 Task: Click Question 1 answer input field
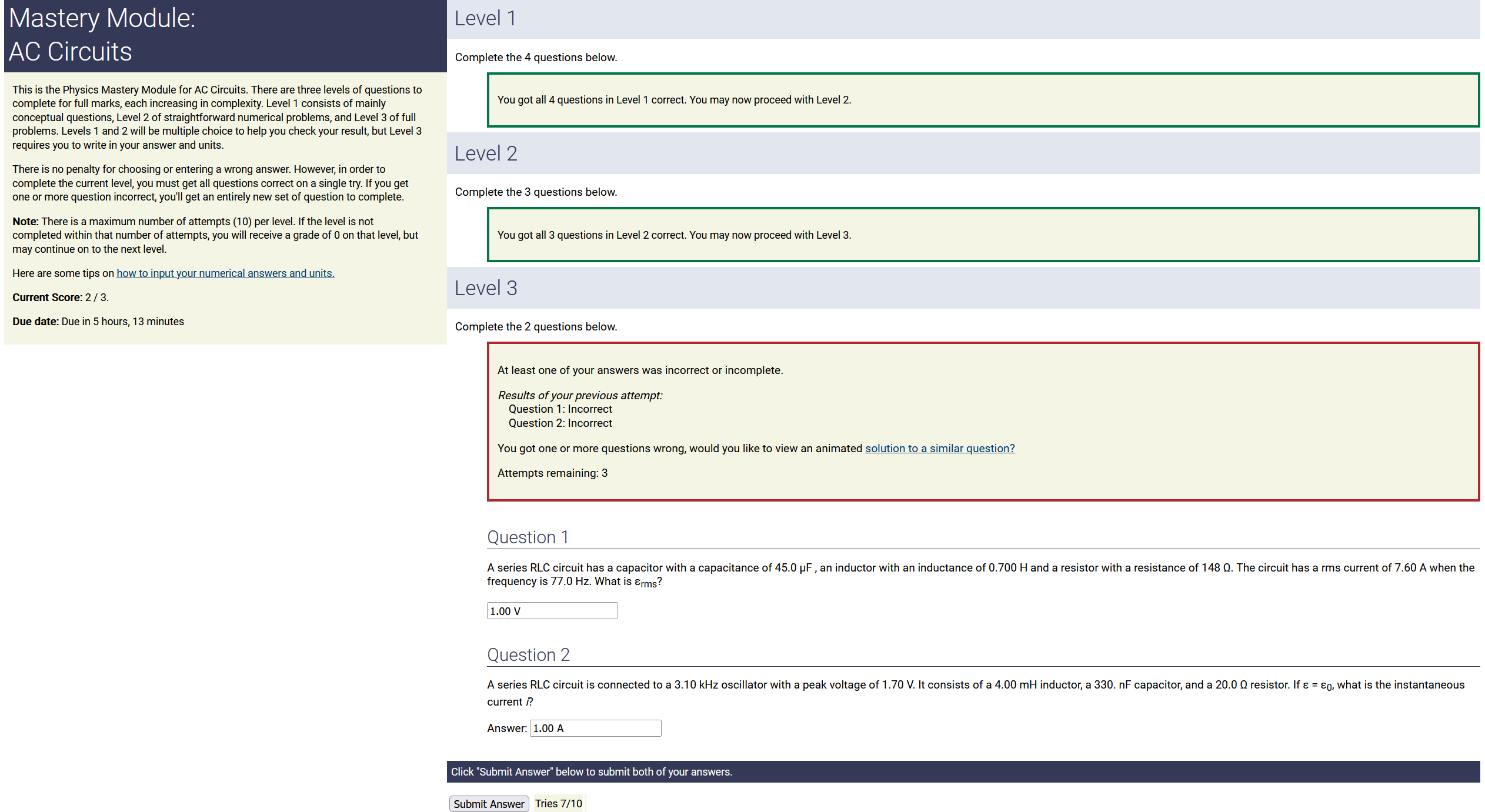click(x=552, y=611)
